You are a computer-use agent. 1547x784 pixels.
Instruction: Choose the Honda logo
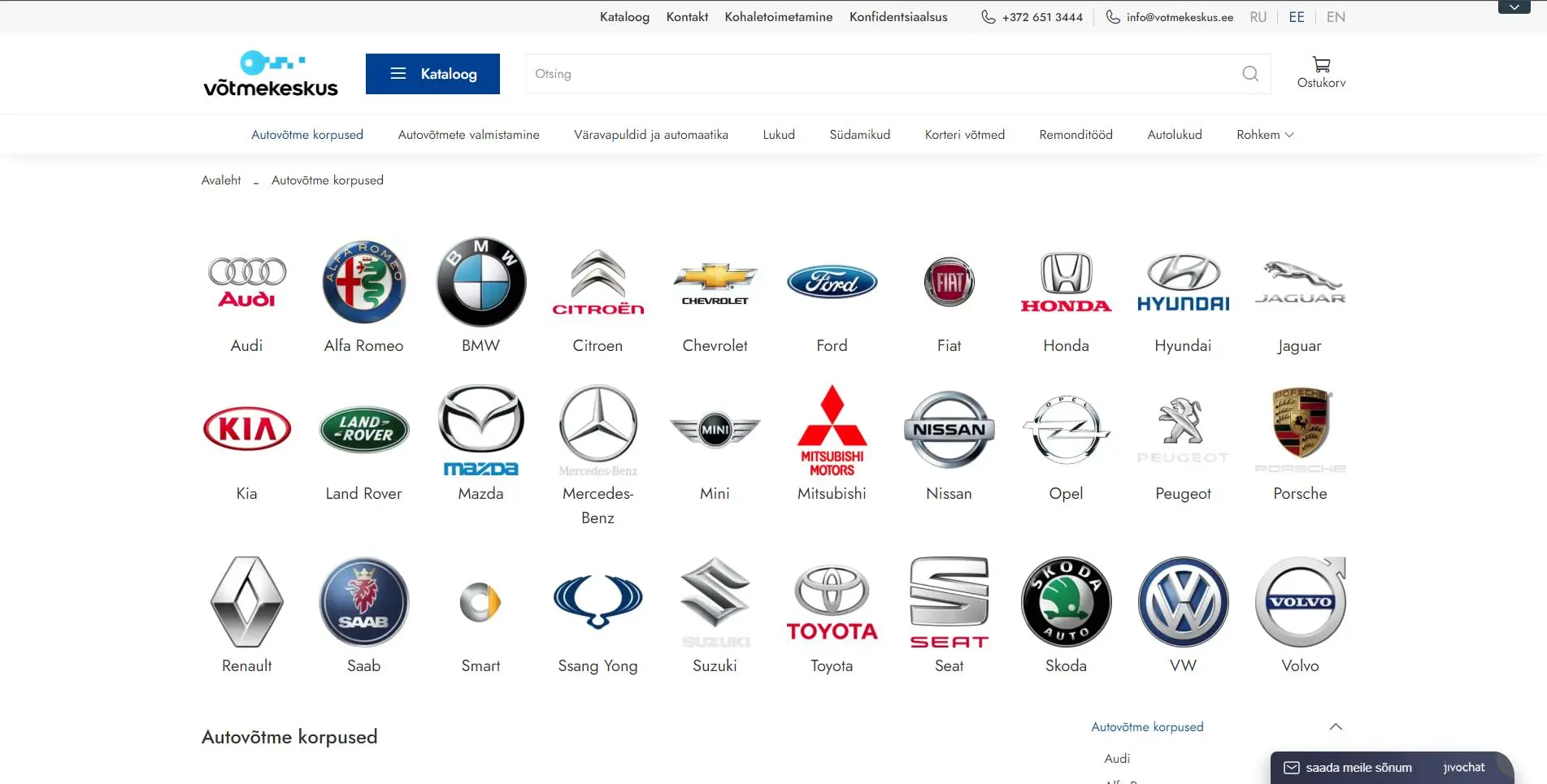coord(1066,282)
